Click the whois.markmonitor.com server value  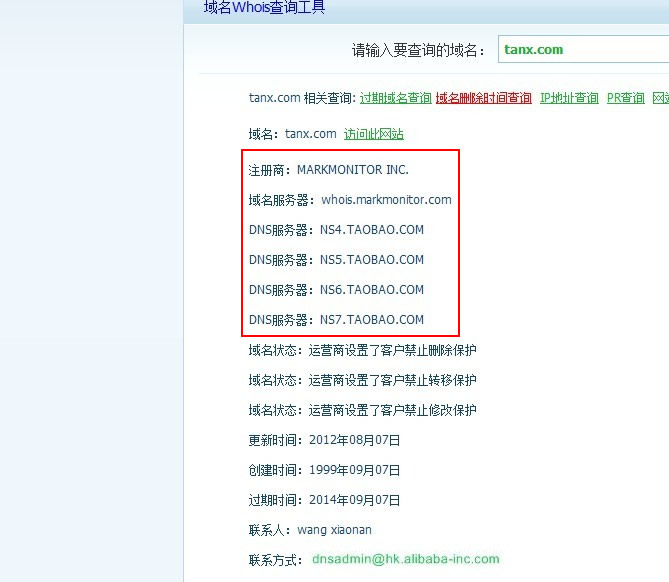pyautogui.click(x=386, y=200)
